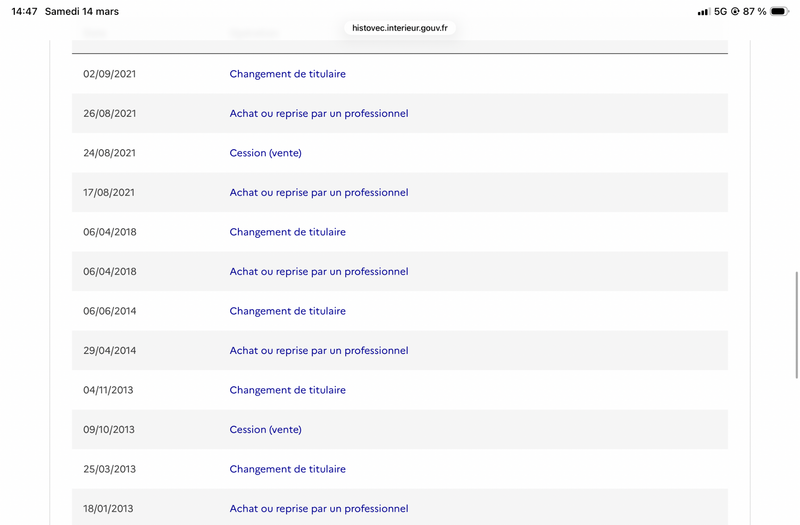This screenshot has width=800, height=525.
Task: Tap the 5G network indicator
Action: (720, 12)
